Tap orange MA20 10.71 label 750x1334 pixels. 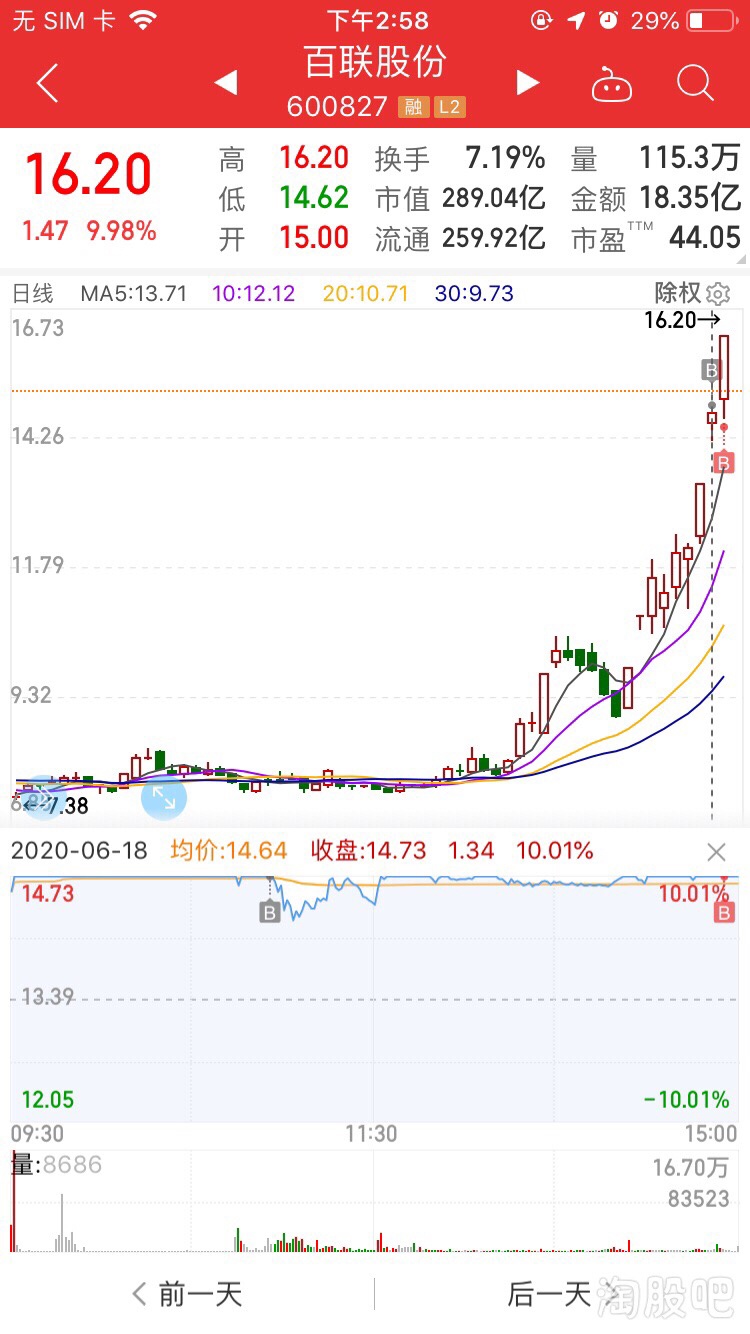[366, 293]
